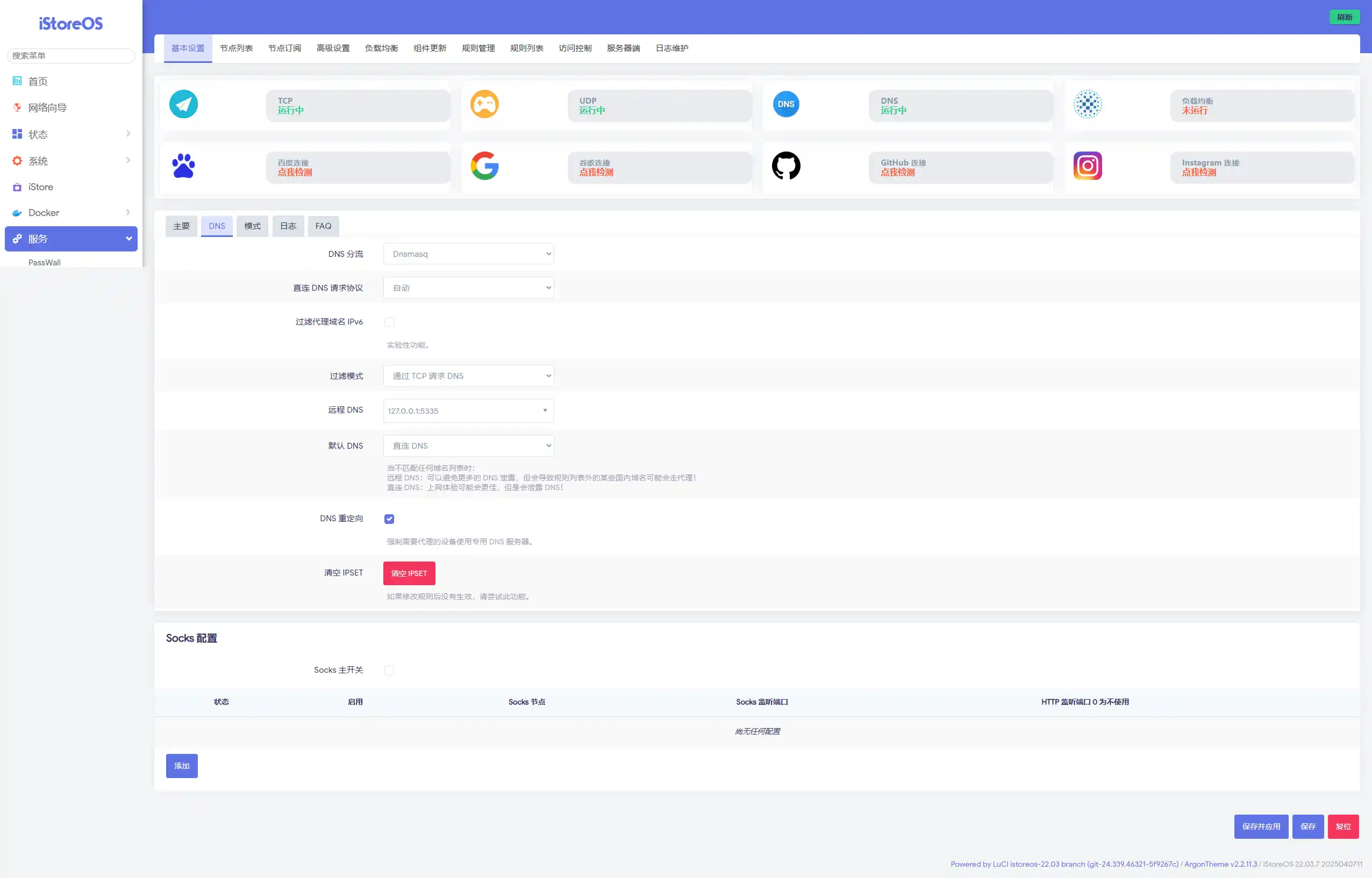Open the 服务器端 tab

(x=624, y=48)
